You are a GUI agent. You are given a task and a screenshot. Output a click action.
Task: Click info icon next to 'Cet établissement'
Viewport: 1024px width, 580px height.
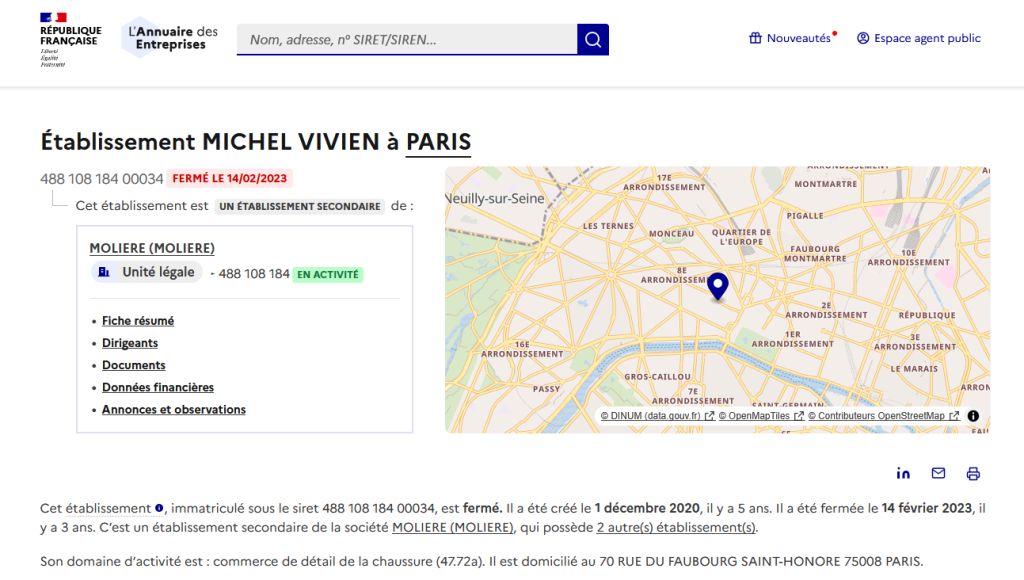click(x=159, y=508)
